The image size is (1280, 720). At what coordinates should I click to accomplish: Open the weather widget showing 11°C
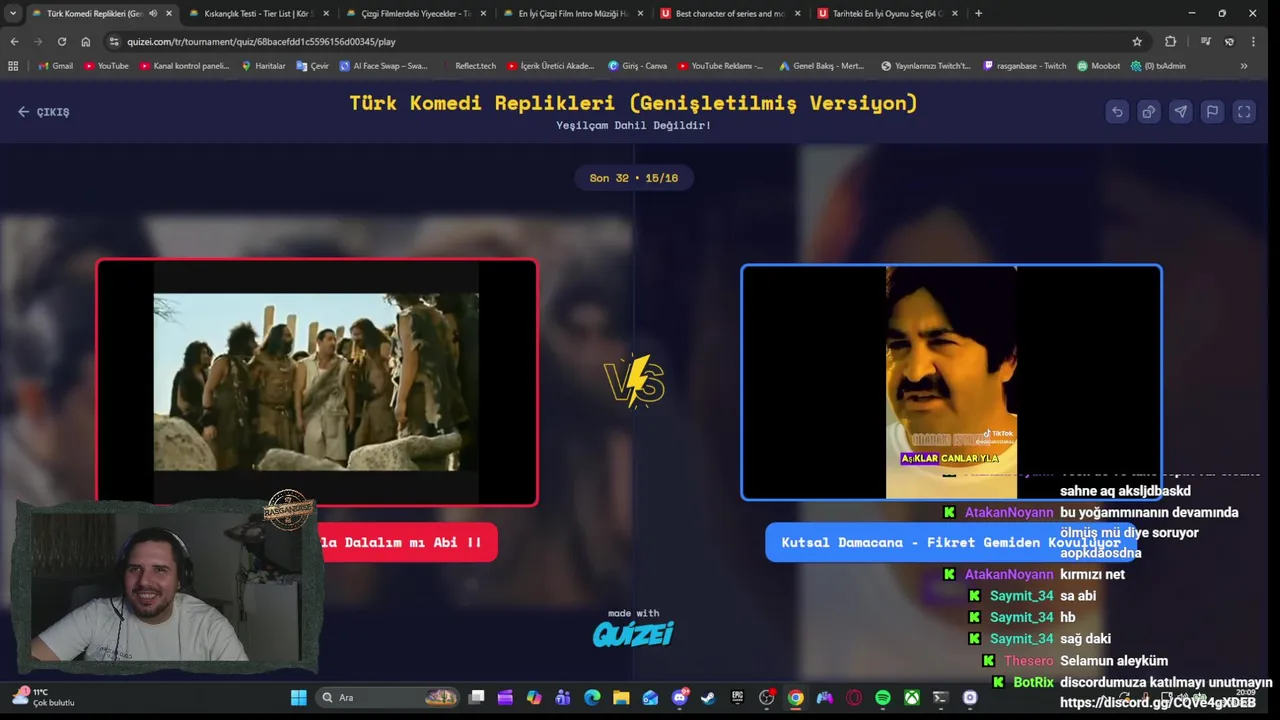[x=42, y=697]
